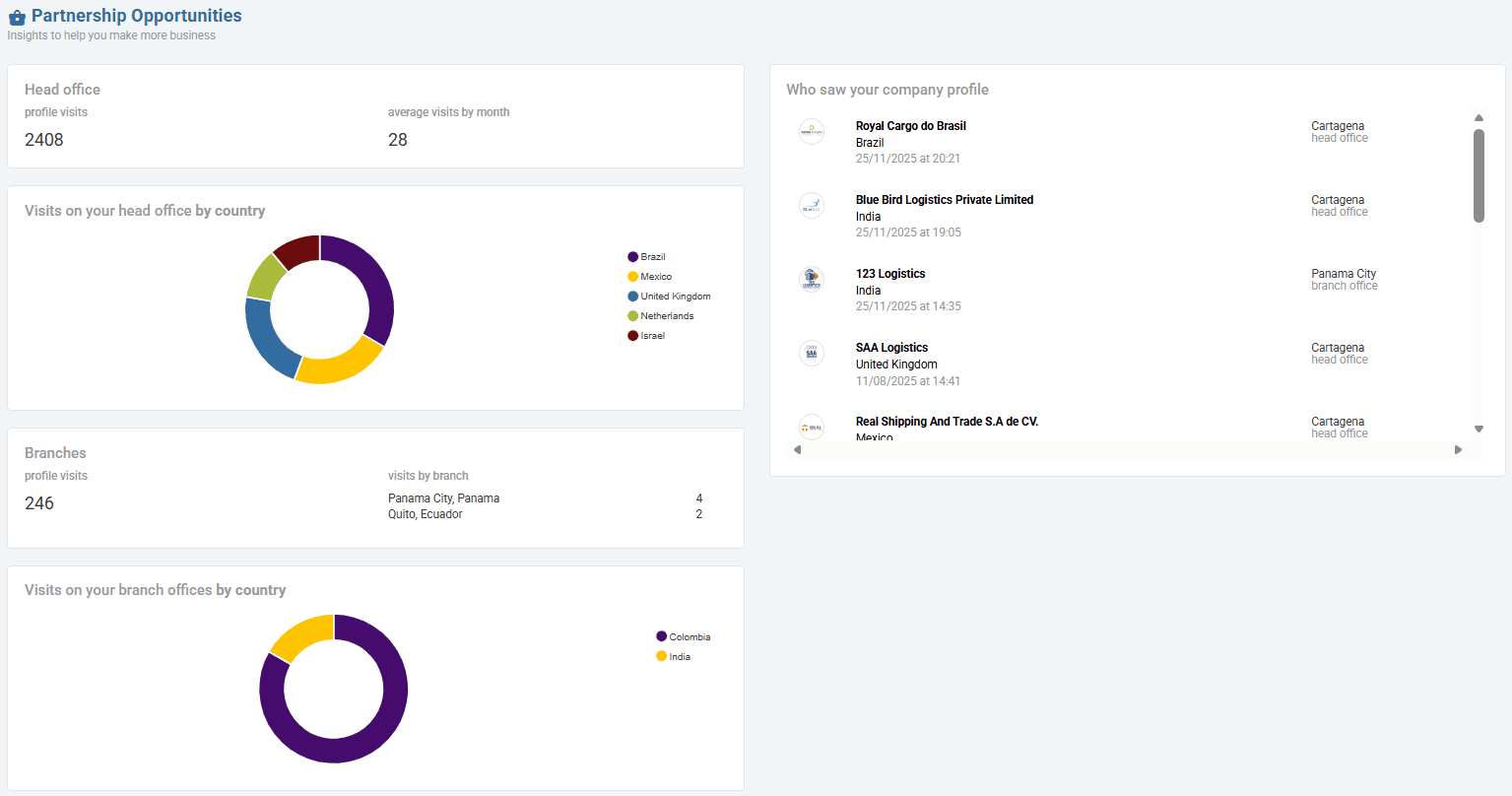Click the scroll down arrow in visitor list
This screenshot has width=1512, height=796.
click(x=1479, y=430)
